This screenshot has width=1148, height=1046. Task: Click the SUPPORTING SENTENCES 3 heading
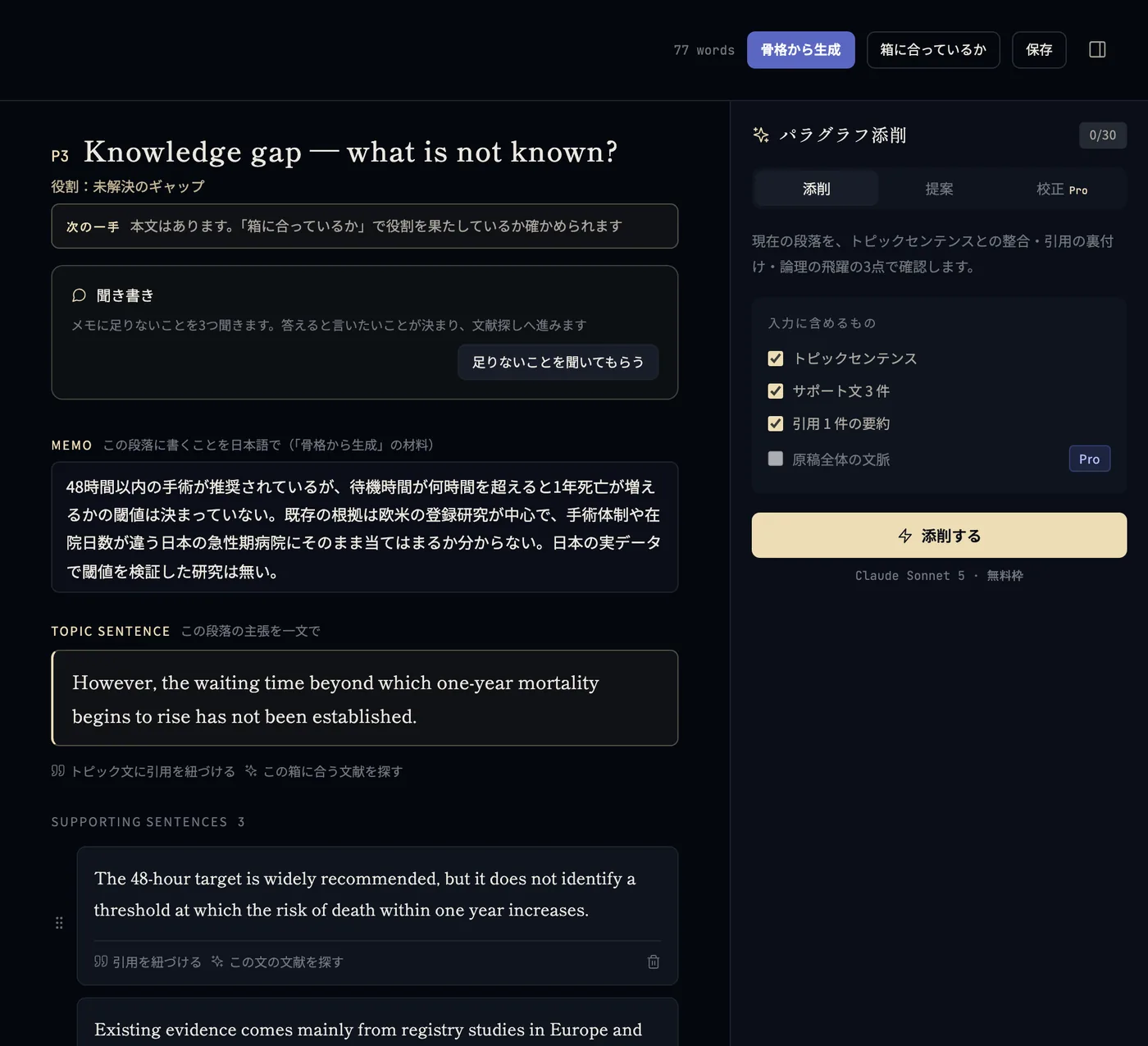148,822
